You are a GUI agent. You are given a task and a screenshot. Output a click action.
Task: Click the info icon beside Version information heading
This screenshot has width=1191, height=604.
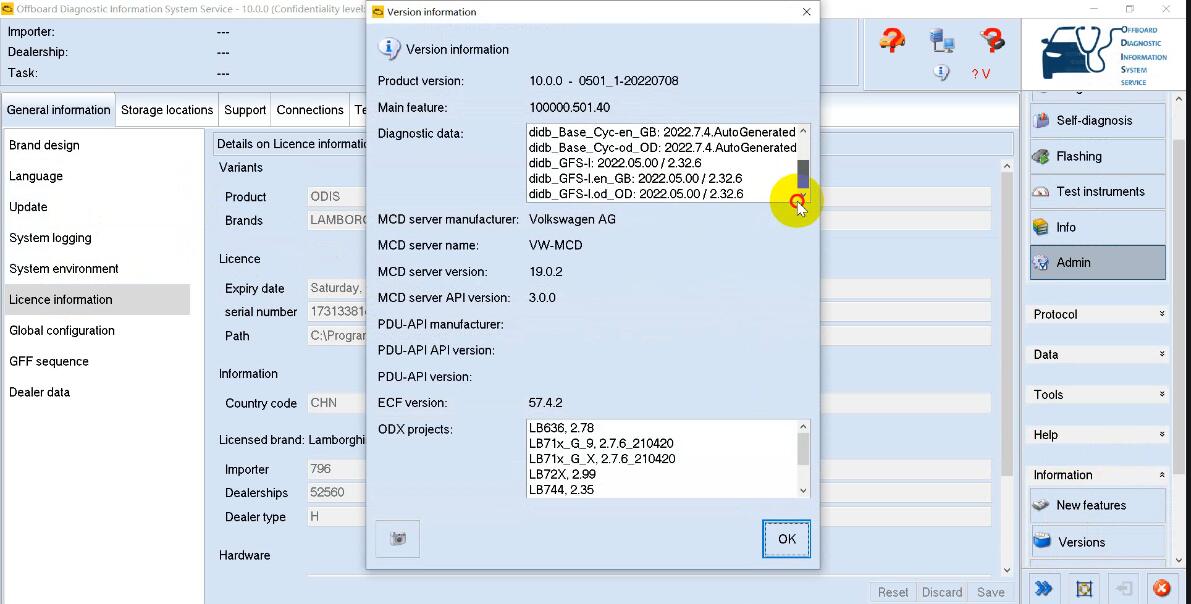click(x=389, y=49)
